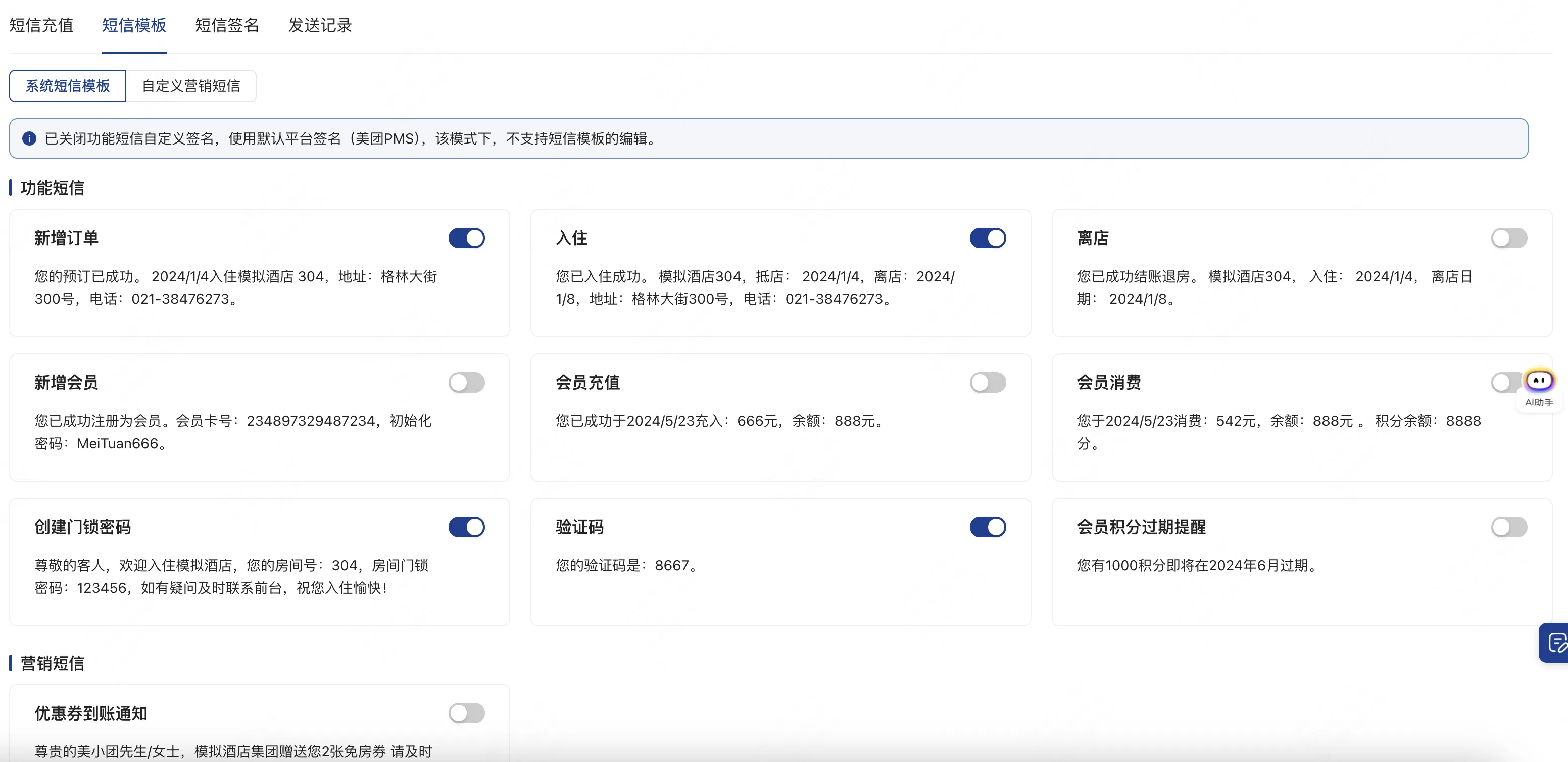Click the 验证码 card title
The width and height of the screenshot is (1568, 762).
click(x=579, y=527)
